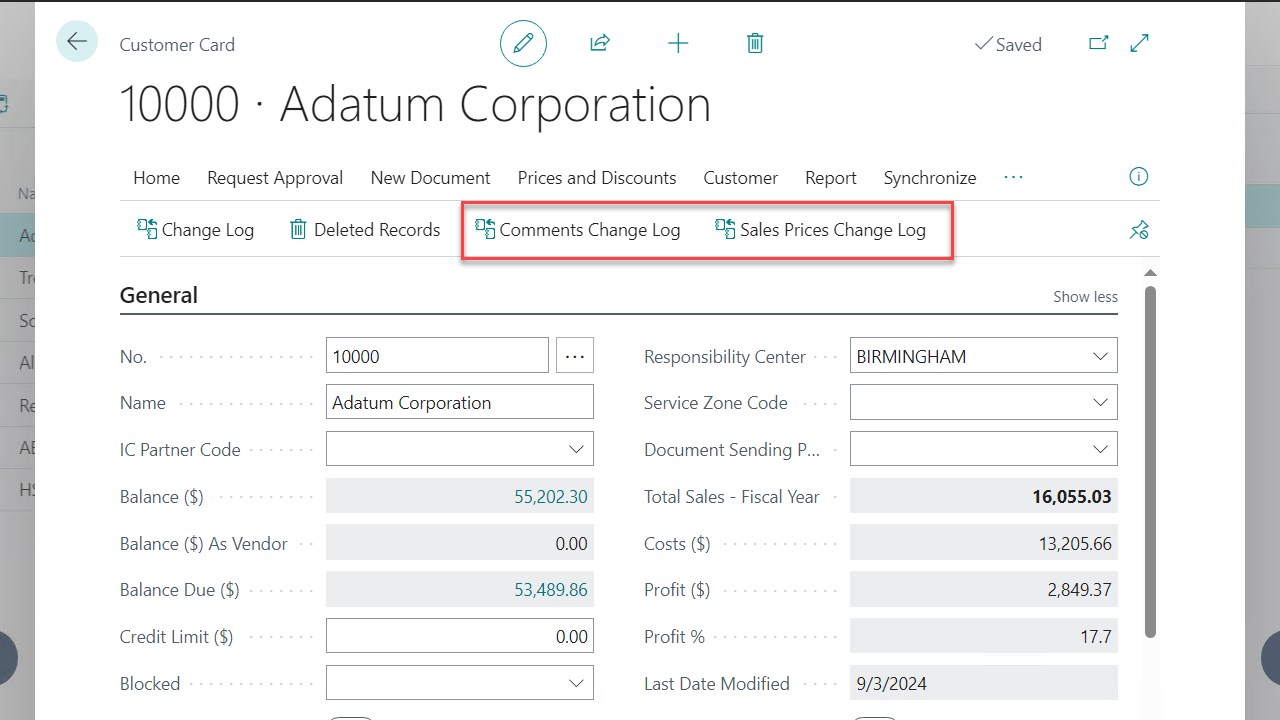1280x720 pixels.
Task: Open the assist edit beside customer No. field
Action: pyautogui.click(x=575, y=355)
